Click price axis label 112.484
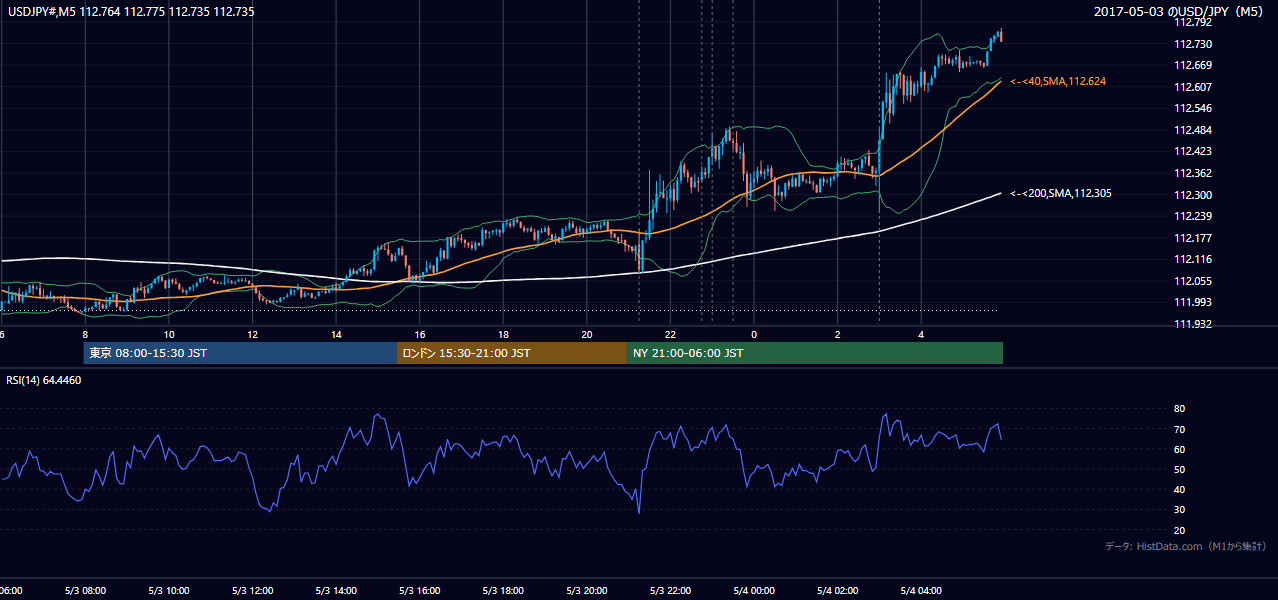 tap(1193, 130)
